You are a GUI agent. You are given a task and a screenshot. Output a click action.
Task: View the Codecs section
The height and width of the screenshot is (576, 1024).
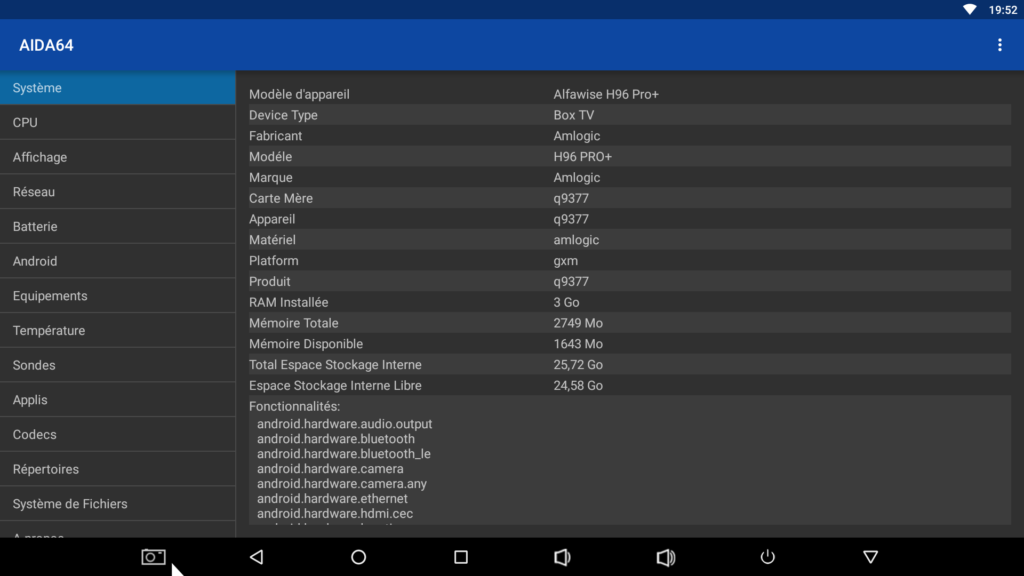[x=118, y=434]
